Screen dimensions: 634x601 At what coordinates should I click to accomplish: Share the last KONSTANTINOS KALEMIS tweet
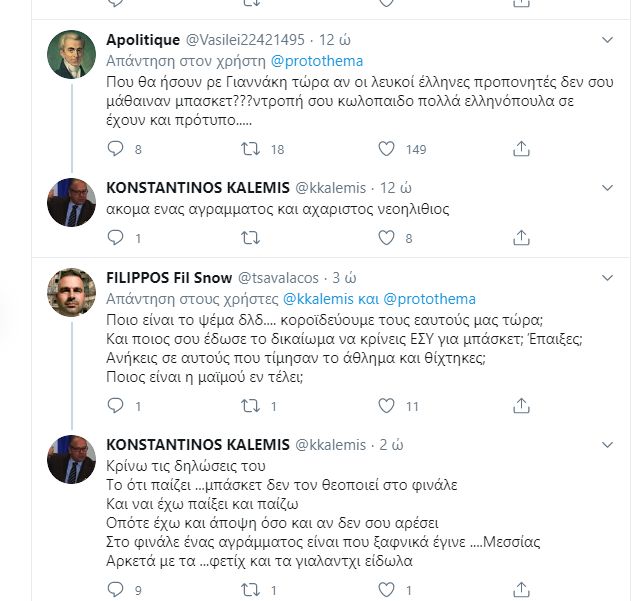(521, 589)
